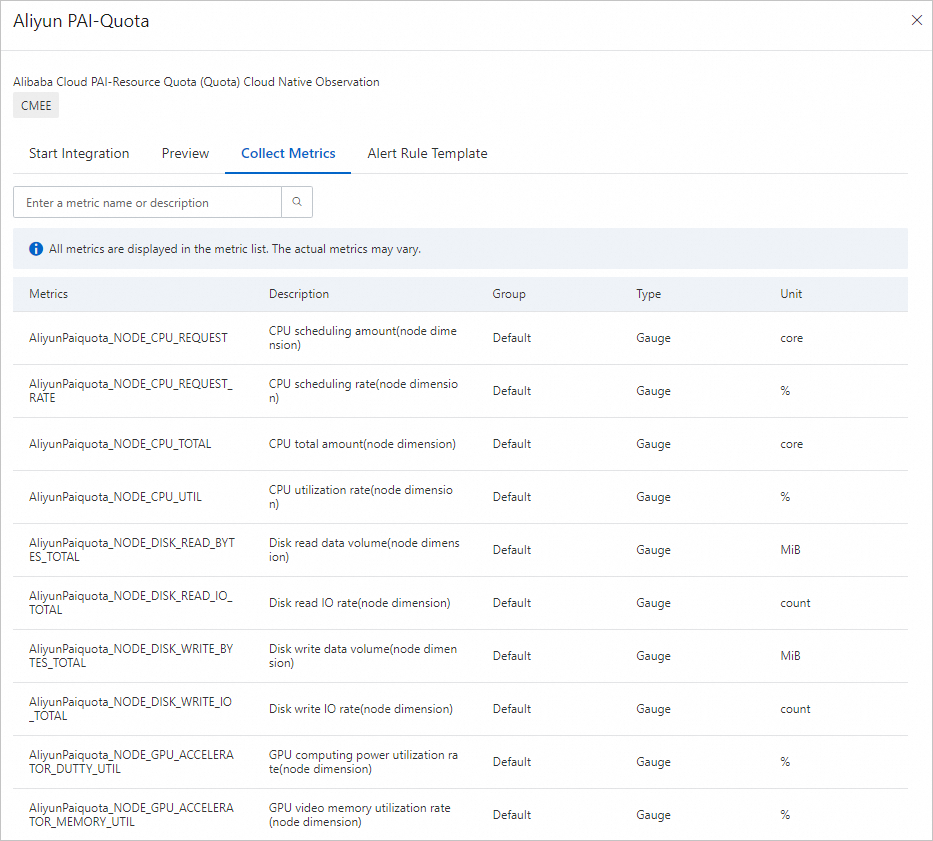This screenshot has height=841, width=933.
Task: Click the Alibaba Cloud PAI-Resource Quota subtitle
Action: click(196, 82)
